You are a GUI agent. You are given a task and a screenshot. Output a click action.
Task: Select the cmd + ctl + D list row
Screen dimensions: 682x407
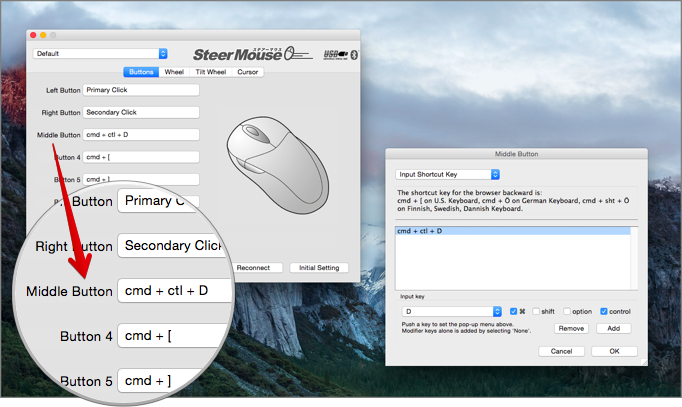coord(513,231)
